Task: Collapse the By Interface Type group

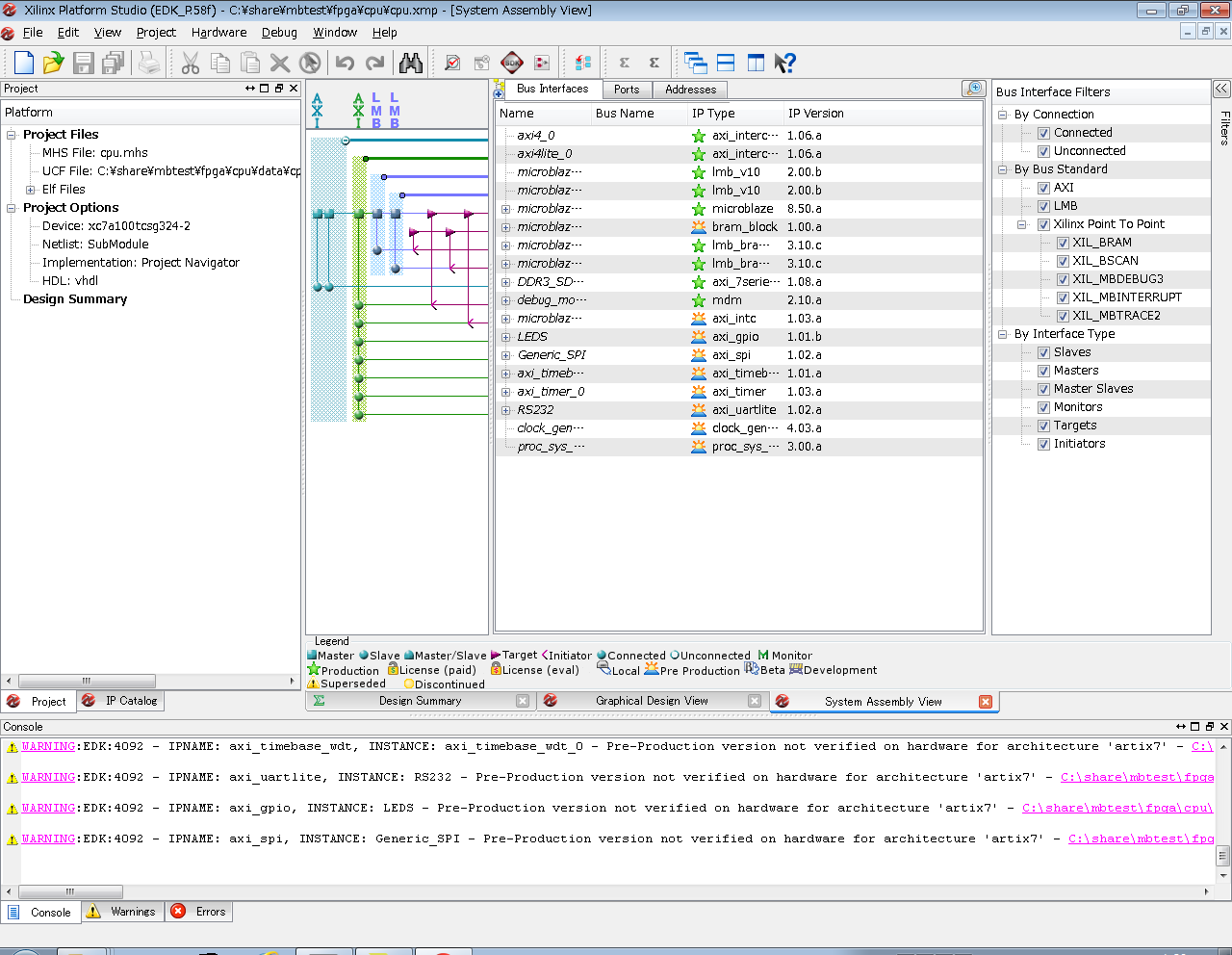Action: [1002, 334]
